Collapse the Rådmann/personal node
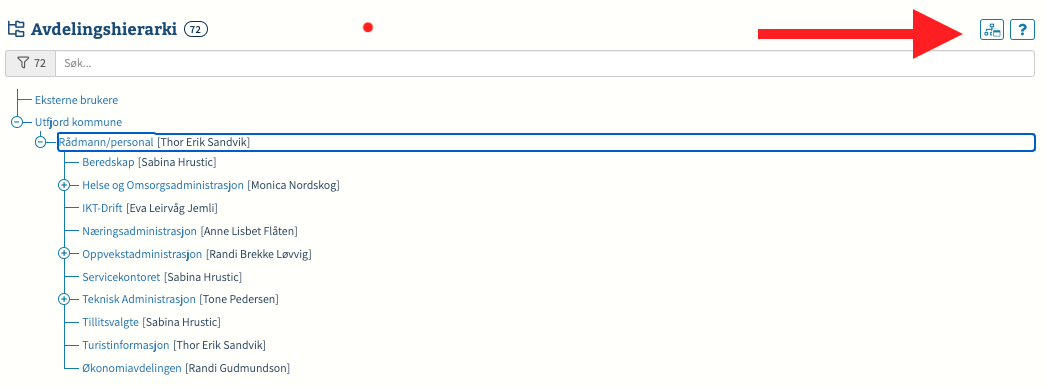Screen dimensions: 1046x388 [40, 142]
